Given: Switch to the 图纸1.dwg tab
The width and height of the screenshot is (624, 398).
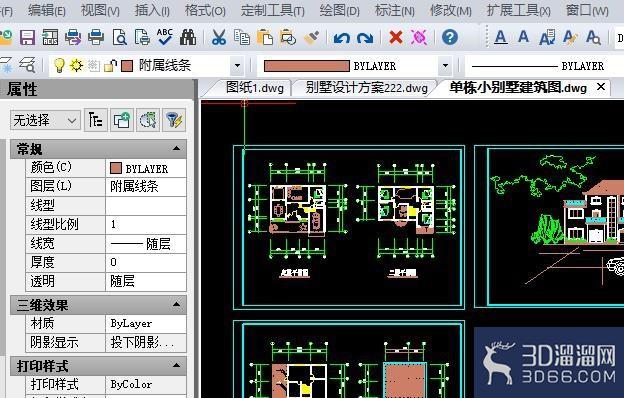Looking at the screenshot, I should (x=255, y=88).
